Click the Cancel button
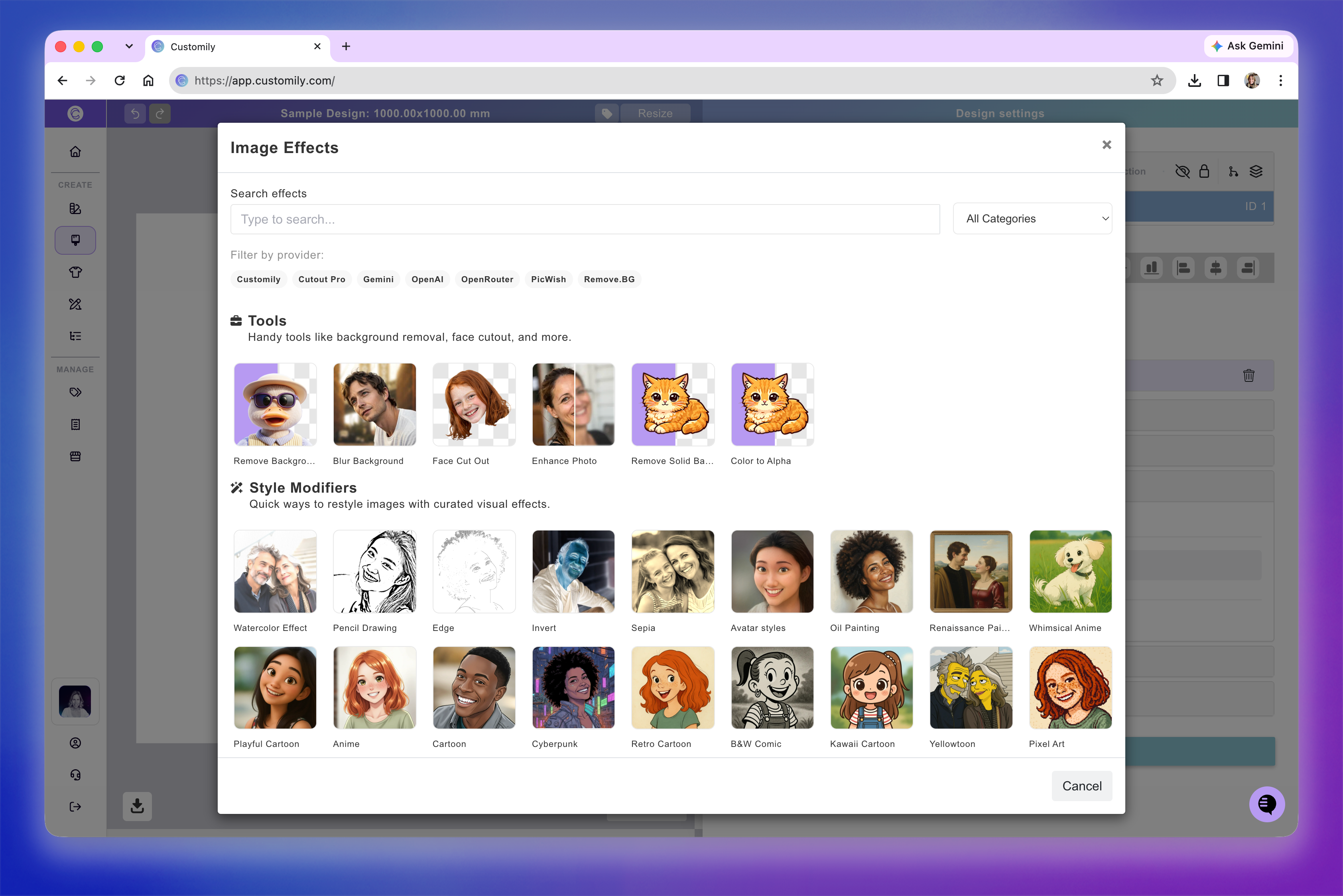 [1082, 786]
